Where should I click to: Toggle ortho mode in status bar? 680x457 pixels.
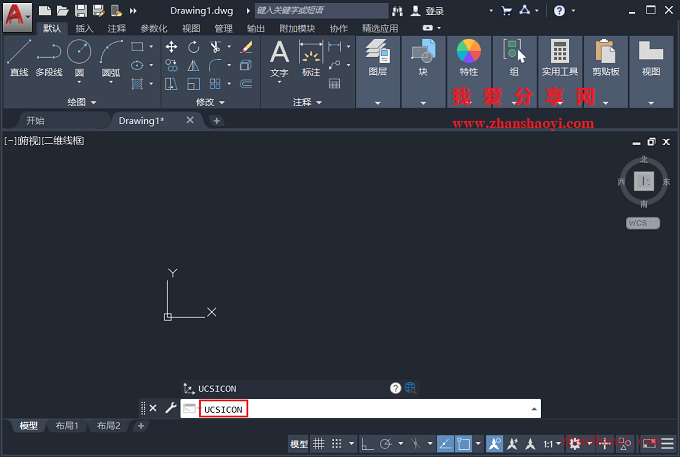tap(367, 444)
